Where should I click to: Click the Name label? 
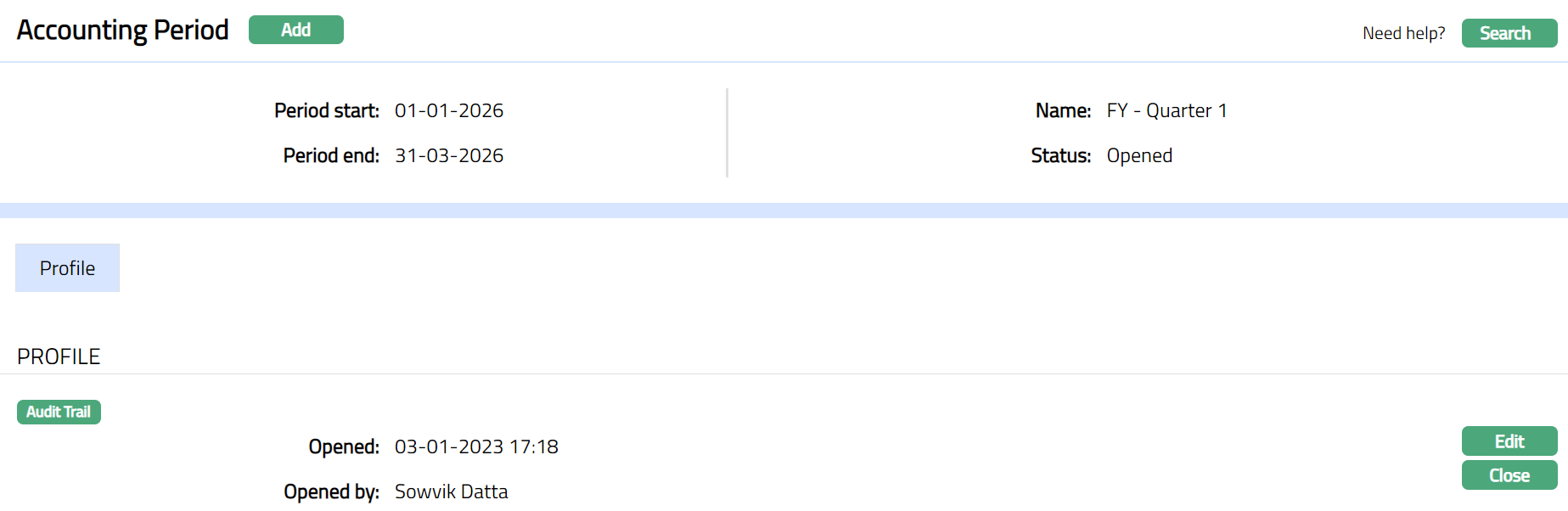1063,110
